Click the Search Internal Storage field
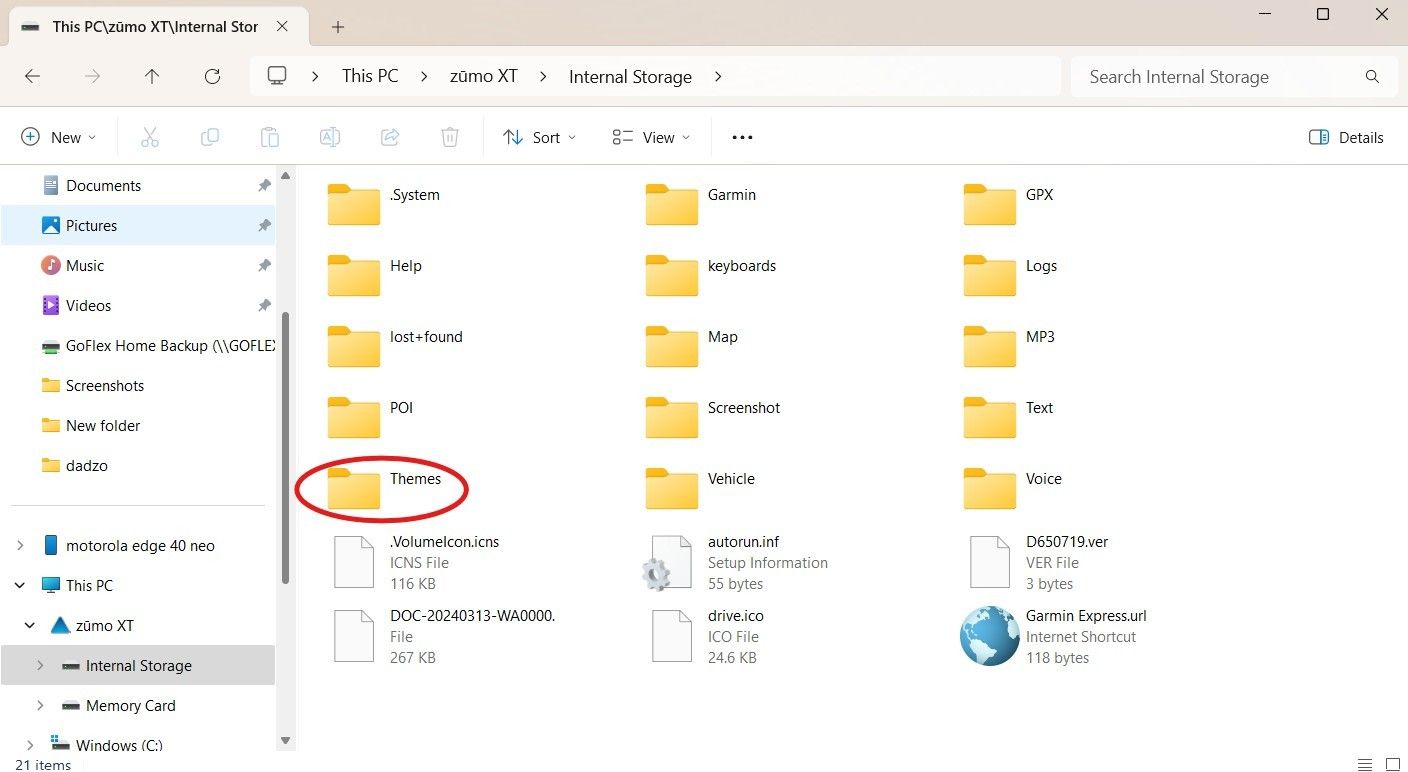 [1234, 77]
